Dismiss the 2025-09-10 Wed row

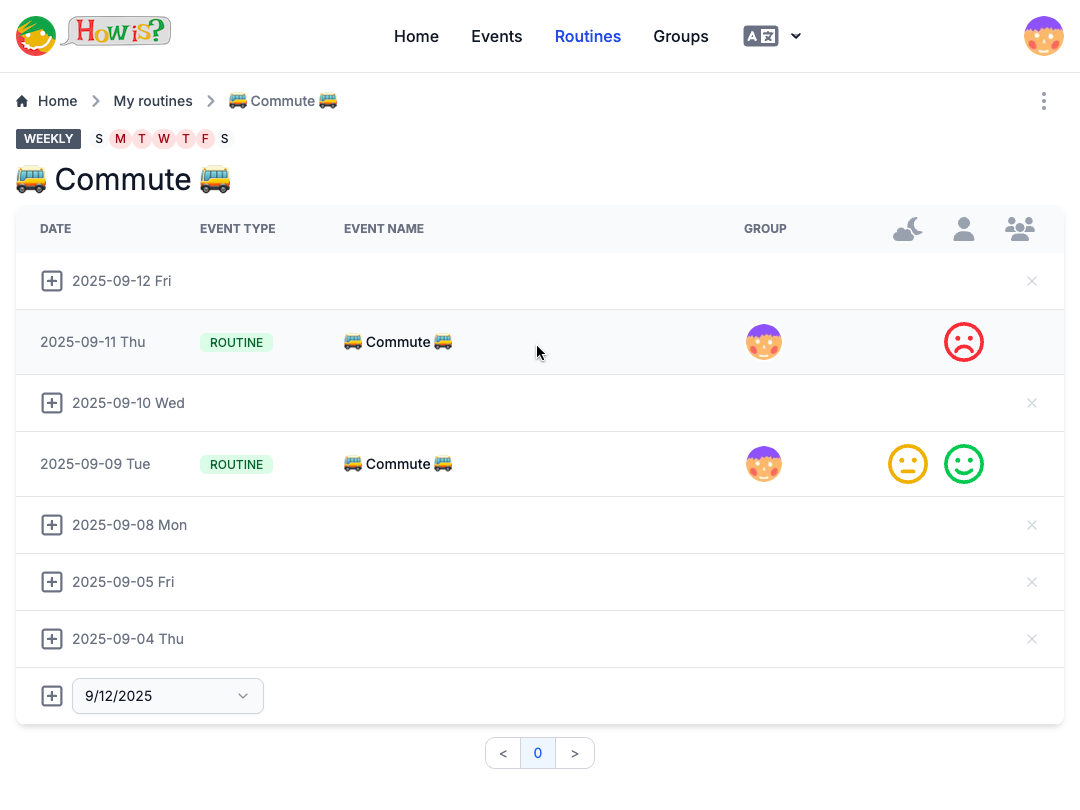click(1031, 403)
